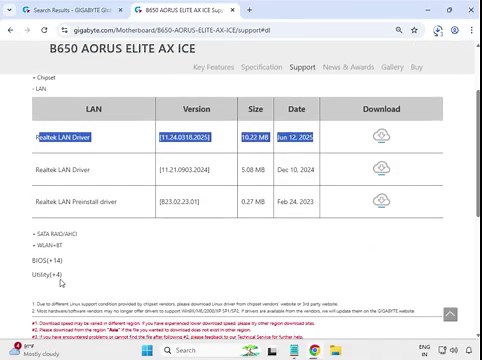The width and height of the screenshot is (482, 360).
Task: Launch Chrome from the taskbar
Action: (x=315, y=350)
